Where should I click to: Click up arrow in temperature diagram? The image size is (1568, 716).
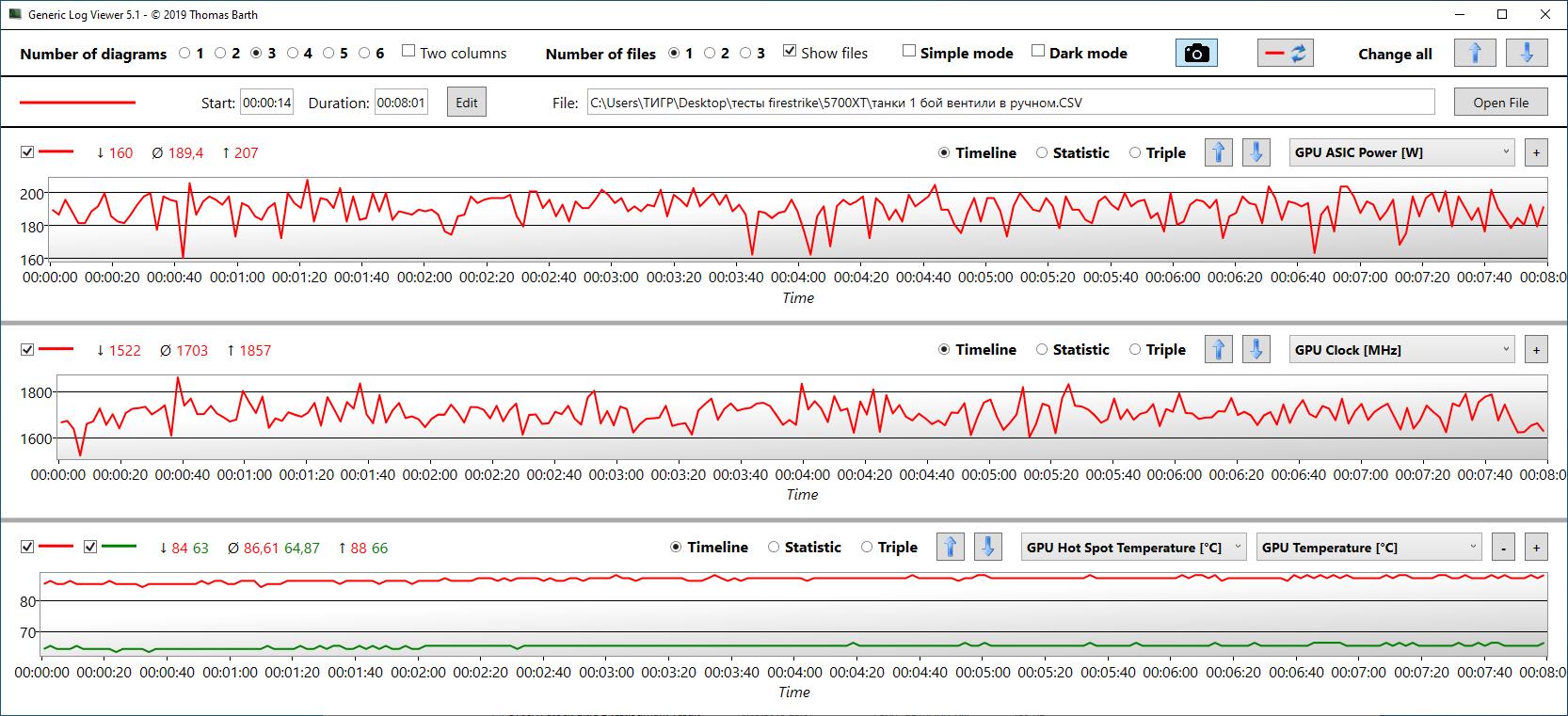coord(951,547)
